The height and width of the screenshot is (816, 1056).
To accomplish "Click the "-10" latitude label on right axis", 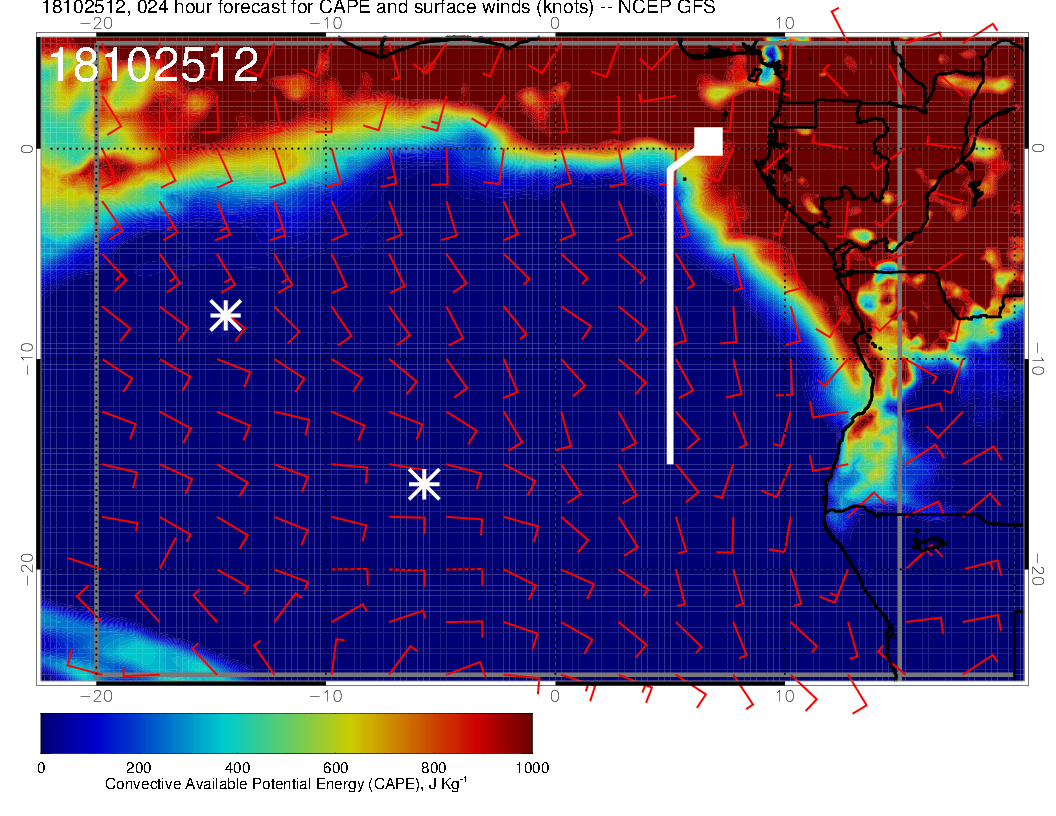I will pos(1036,359).
